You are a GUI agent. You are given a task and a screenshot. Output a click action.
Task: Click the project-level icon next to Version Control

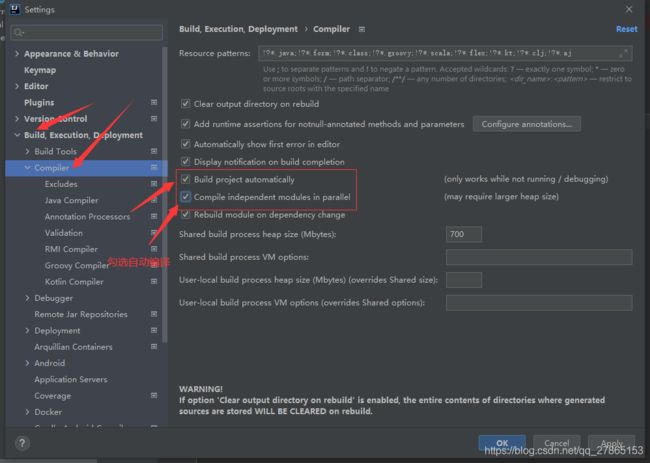point(154,119)
